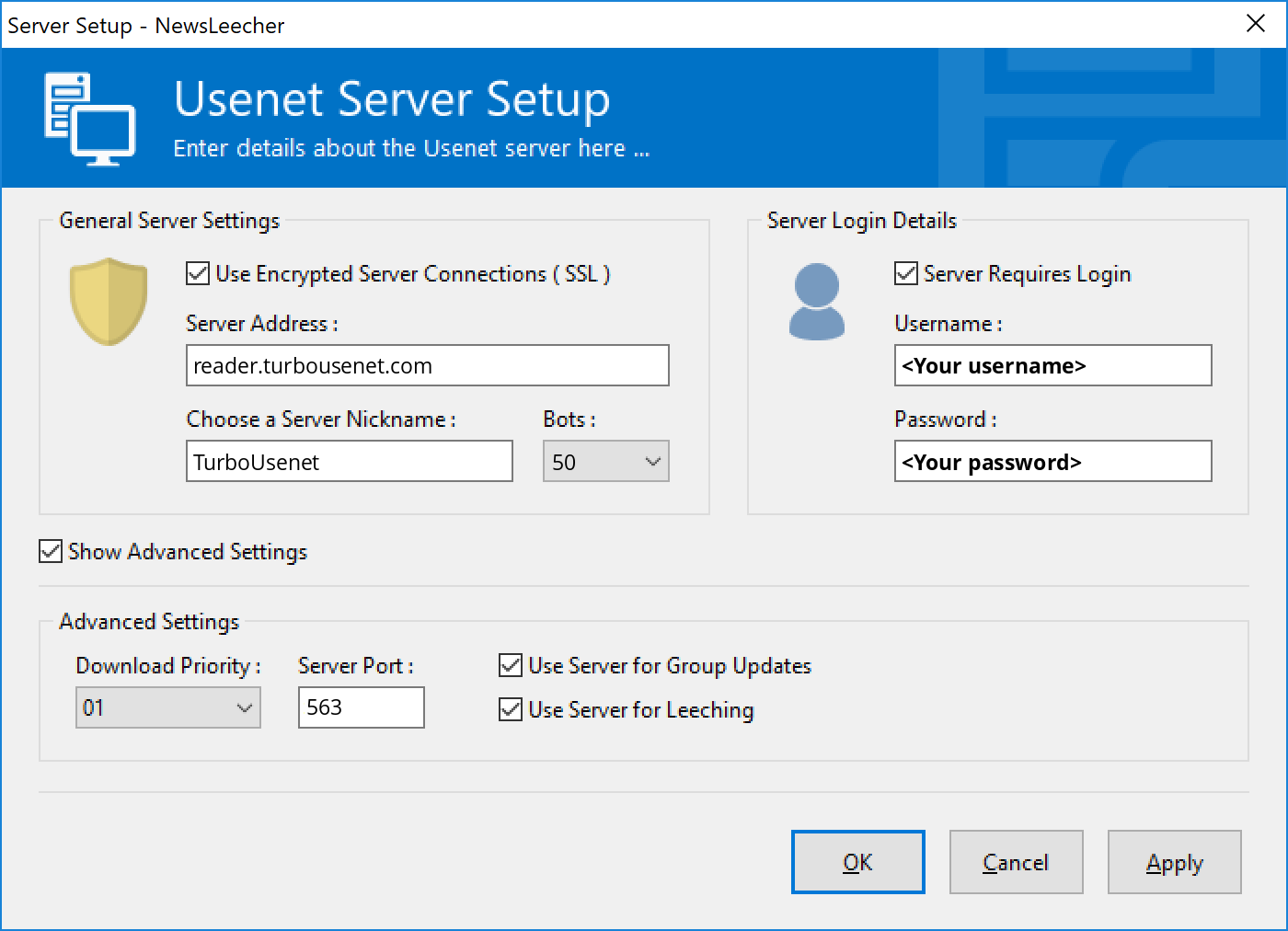The image size is (1288, 931).
Task: Click the 'Usenet Server Setup' heading text
Action: coord(392,99)
